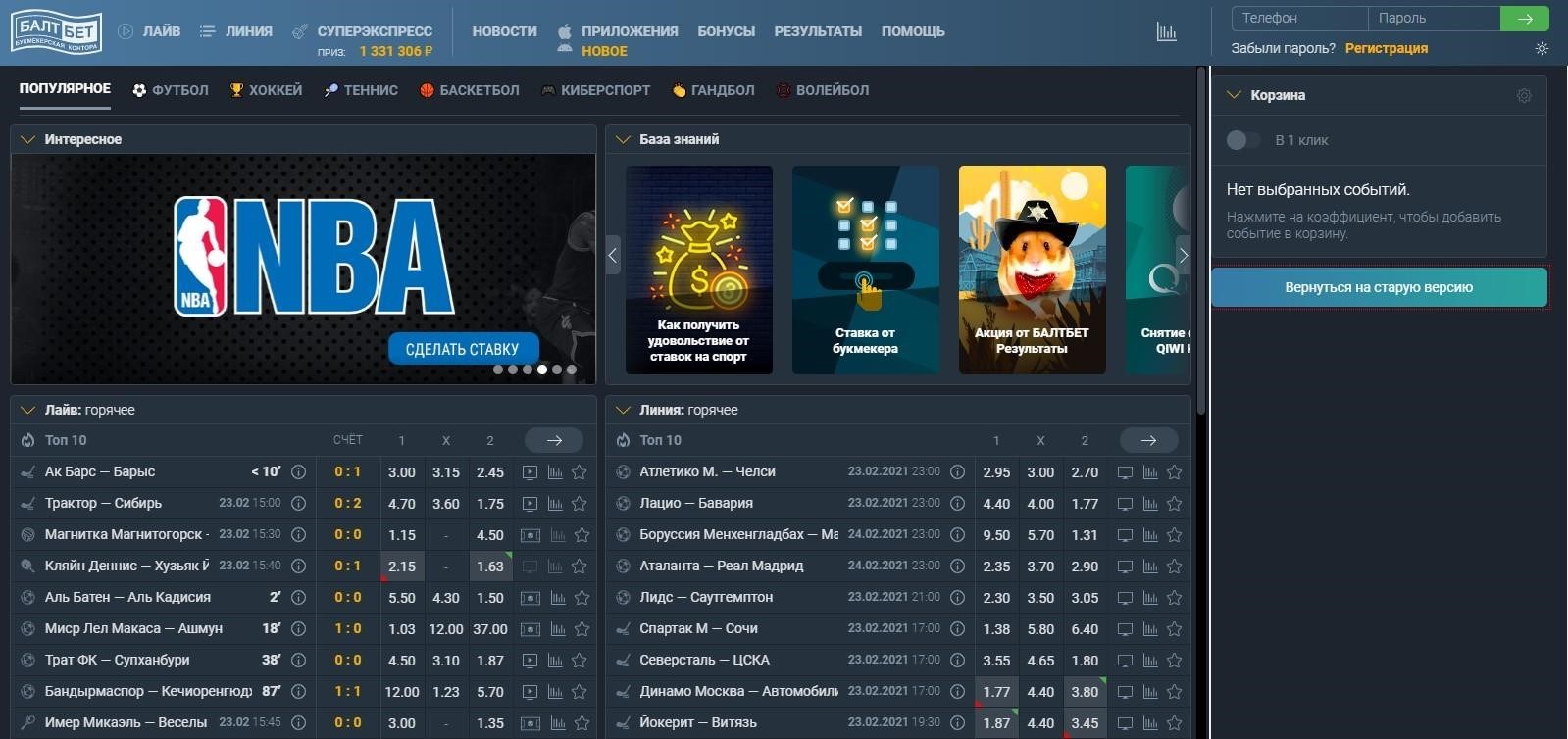Screen dimensions: 1568x739
Task: Open info for Ак Барс – Барыс
Action: coord(299,471)
